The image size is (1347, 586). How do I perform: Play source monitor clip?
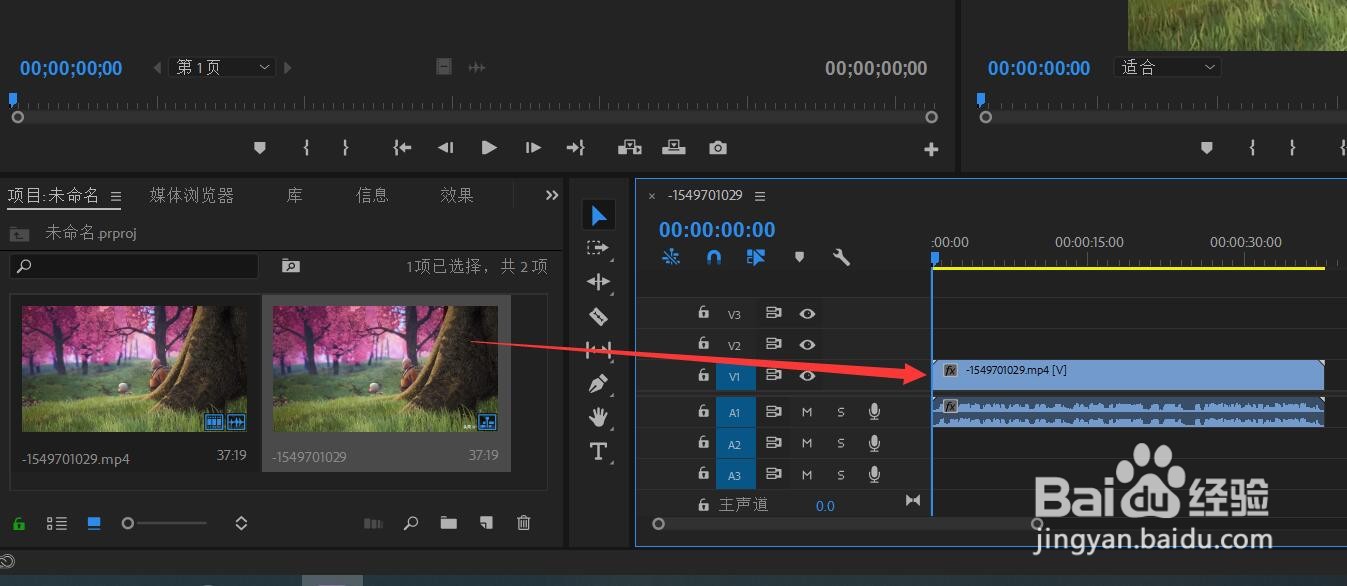[x=489, y=148]
